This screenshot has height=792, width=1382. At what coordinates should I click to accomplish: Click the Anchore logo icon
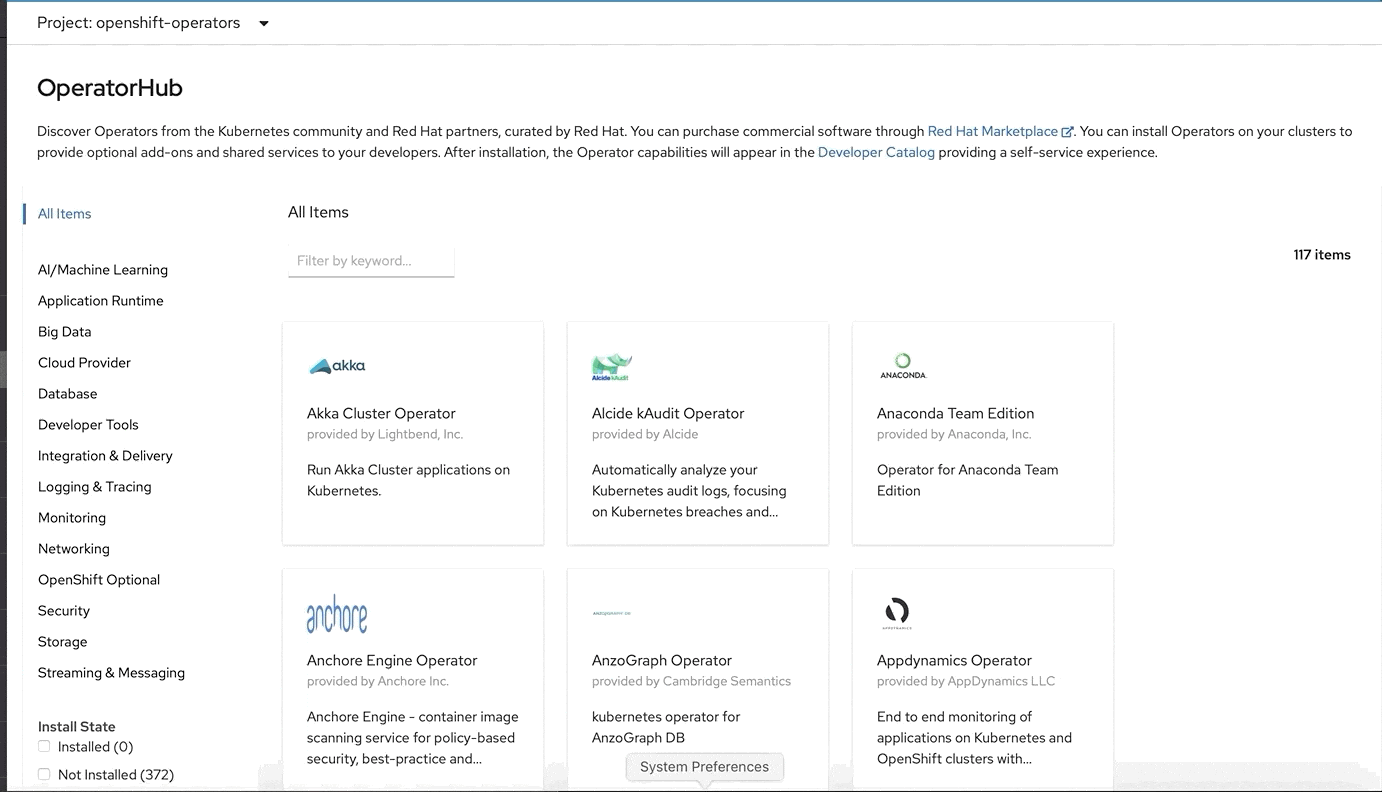coord(337,614)
